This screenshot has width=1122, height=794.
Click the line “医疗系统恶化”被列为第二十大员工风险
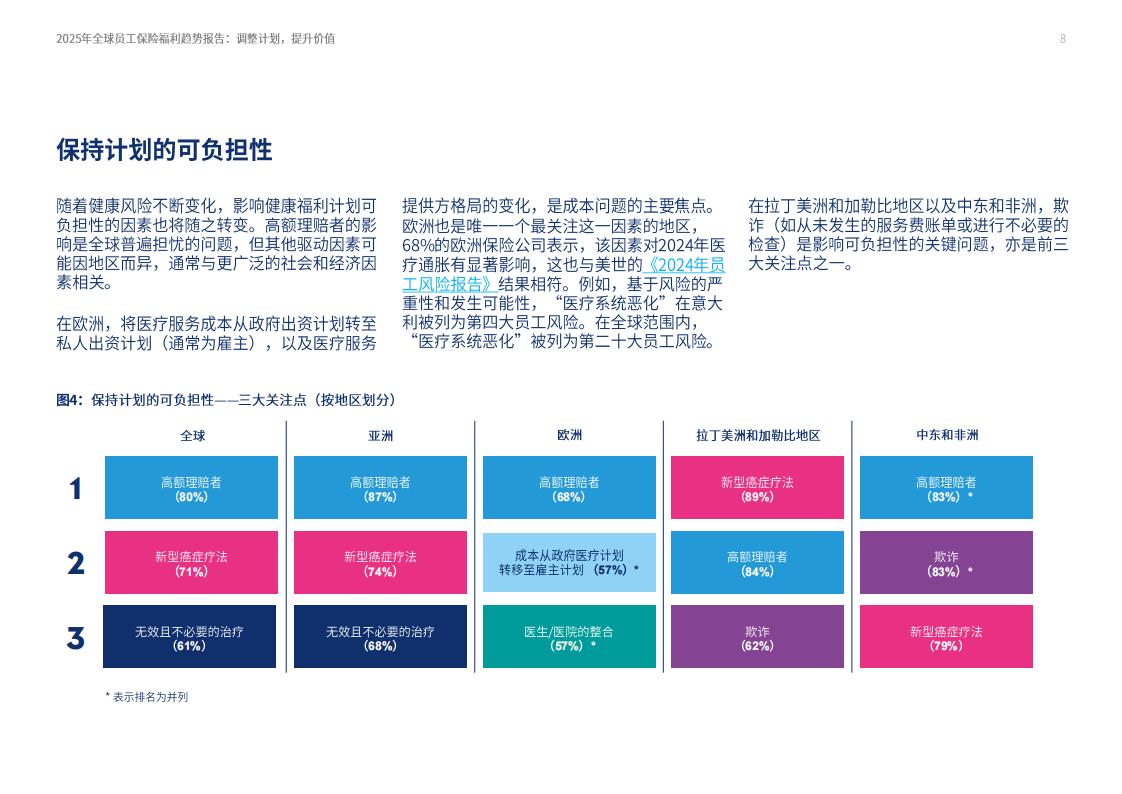point(562,341)
